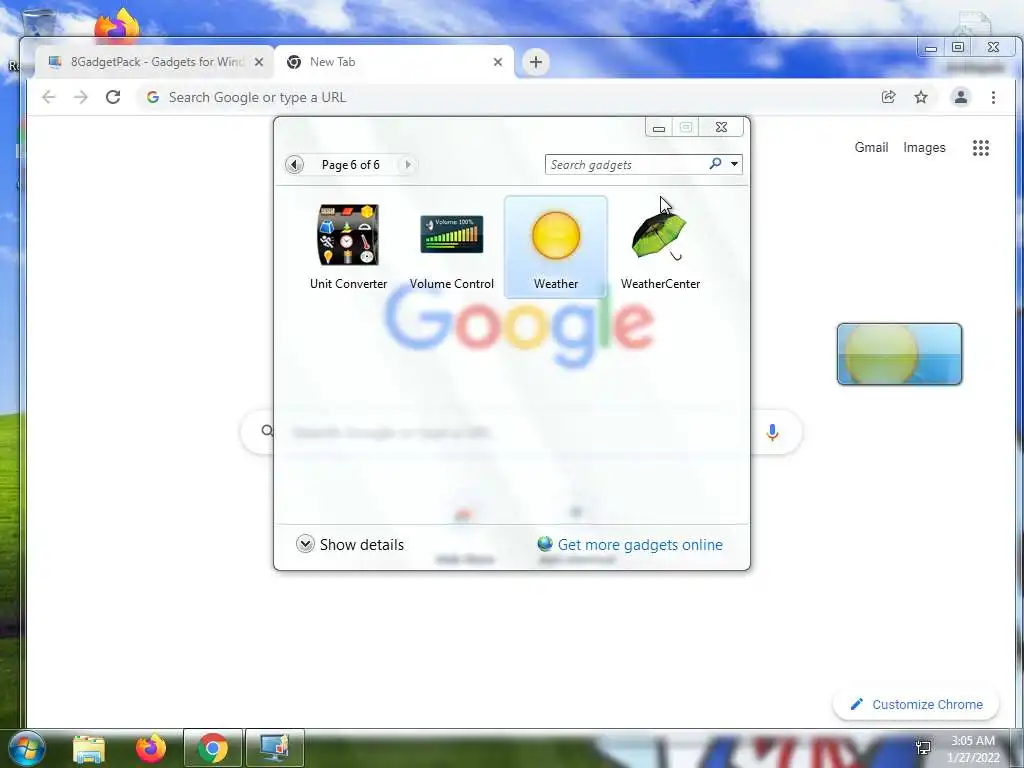Click the globe icon beside Get more gadgets

(545, 543)
